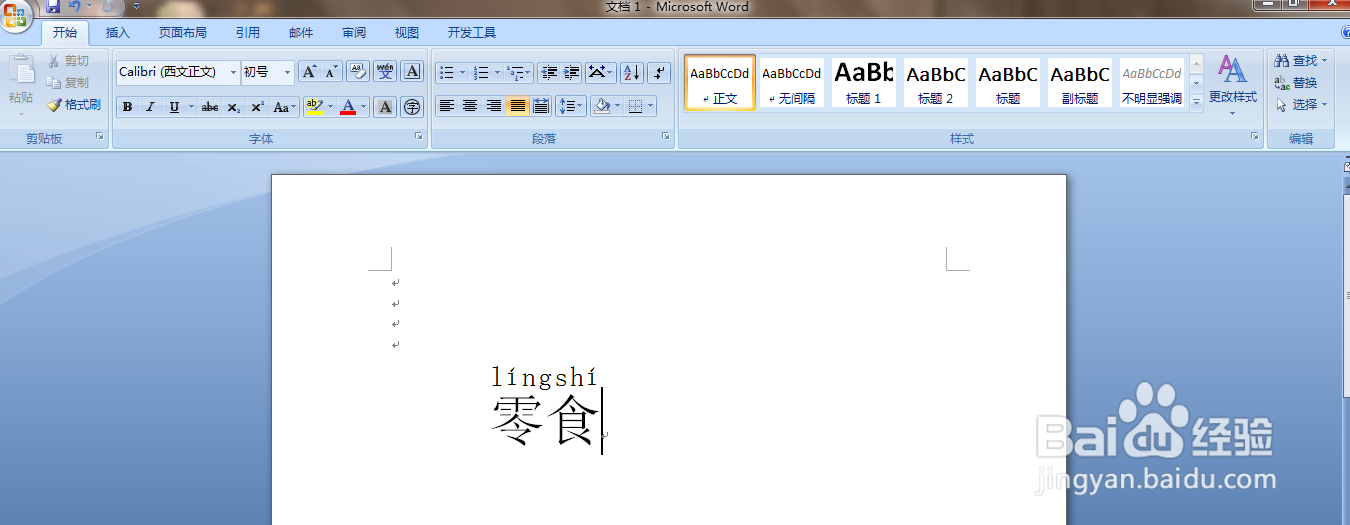Expand the styles gallery (more arrow)
This screenshot has height=525, width=1350.
coord(1196,101)
